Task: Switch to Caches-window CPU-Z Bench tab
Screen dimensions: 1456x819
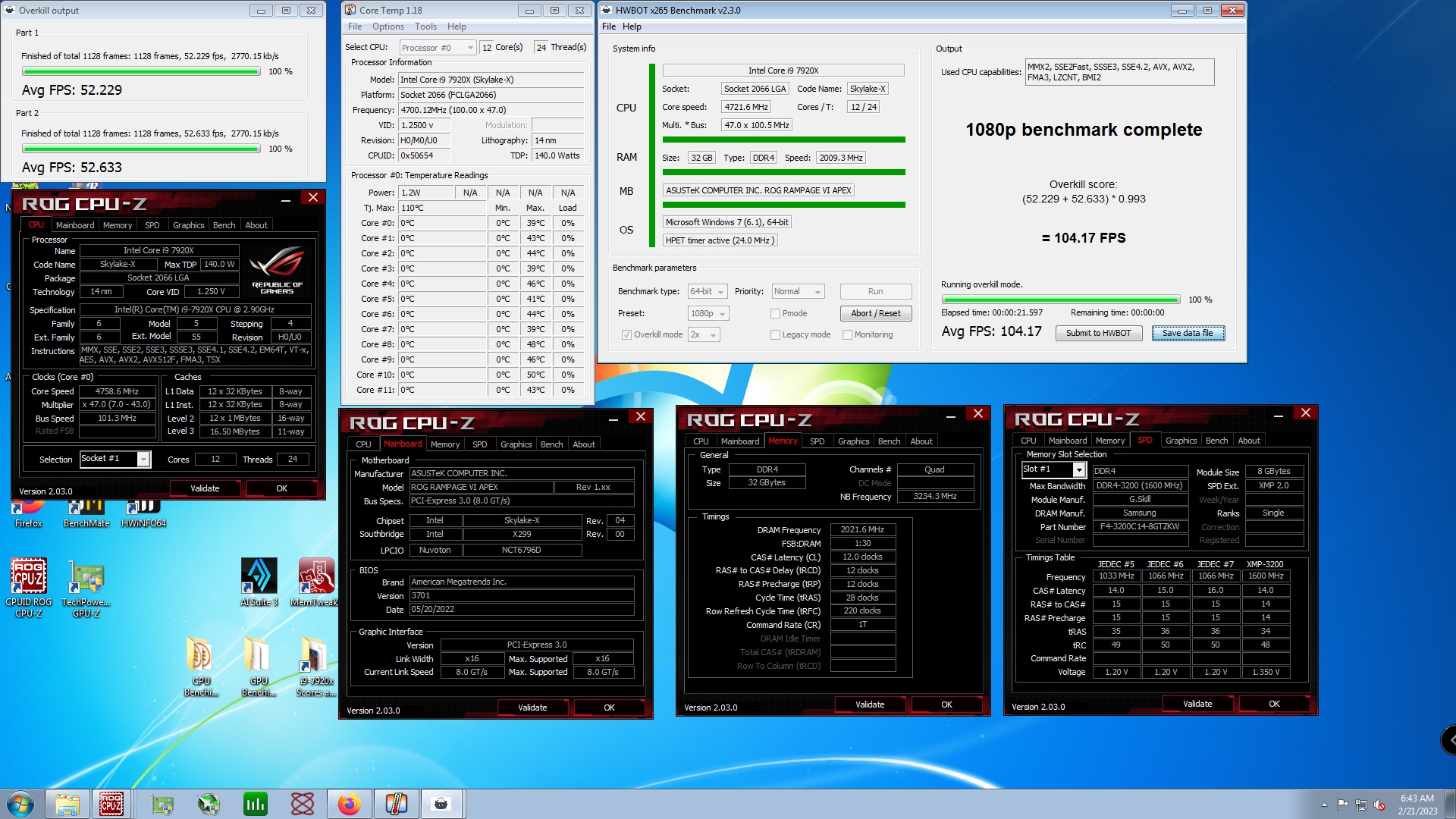Action: click(x=224, y=225)
